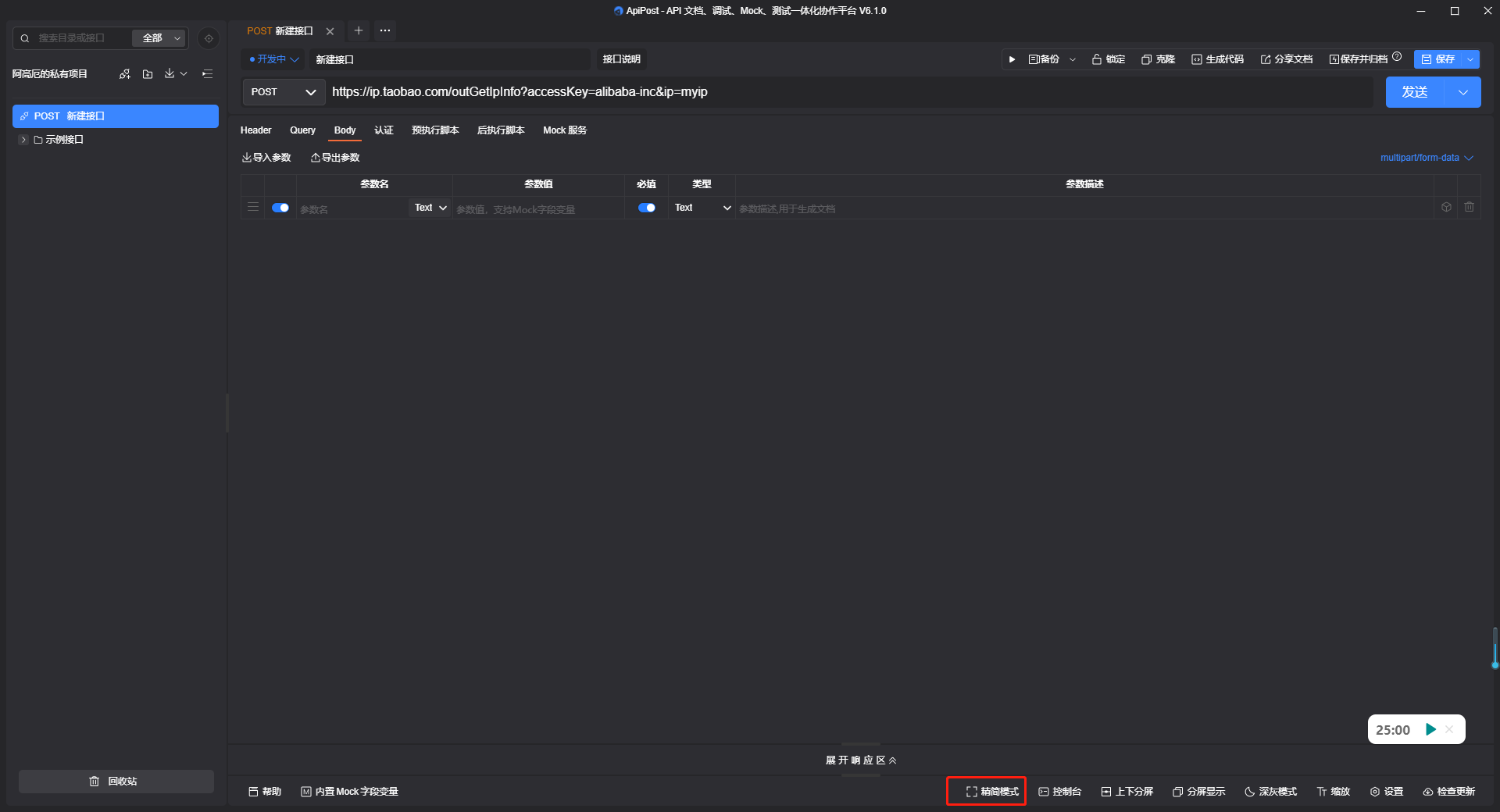Open the 类型 column Text dropdown
The width and height of the screenshot is (1500, 812).
click(702, 208)
